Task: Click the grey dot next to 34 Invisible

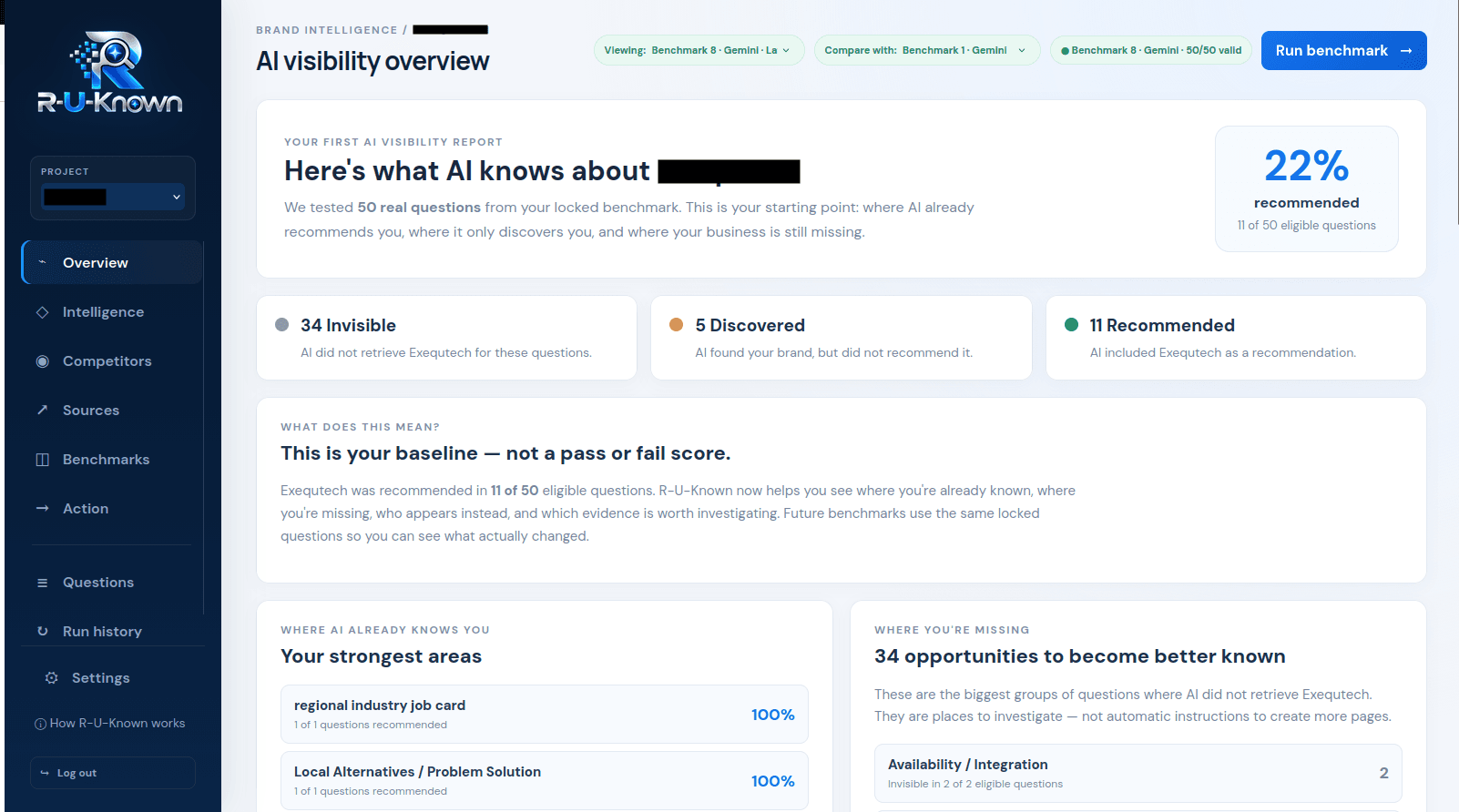Action: 282,325
